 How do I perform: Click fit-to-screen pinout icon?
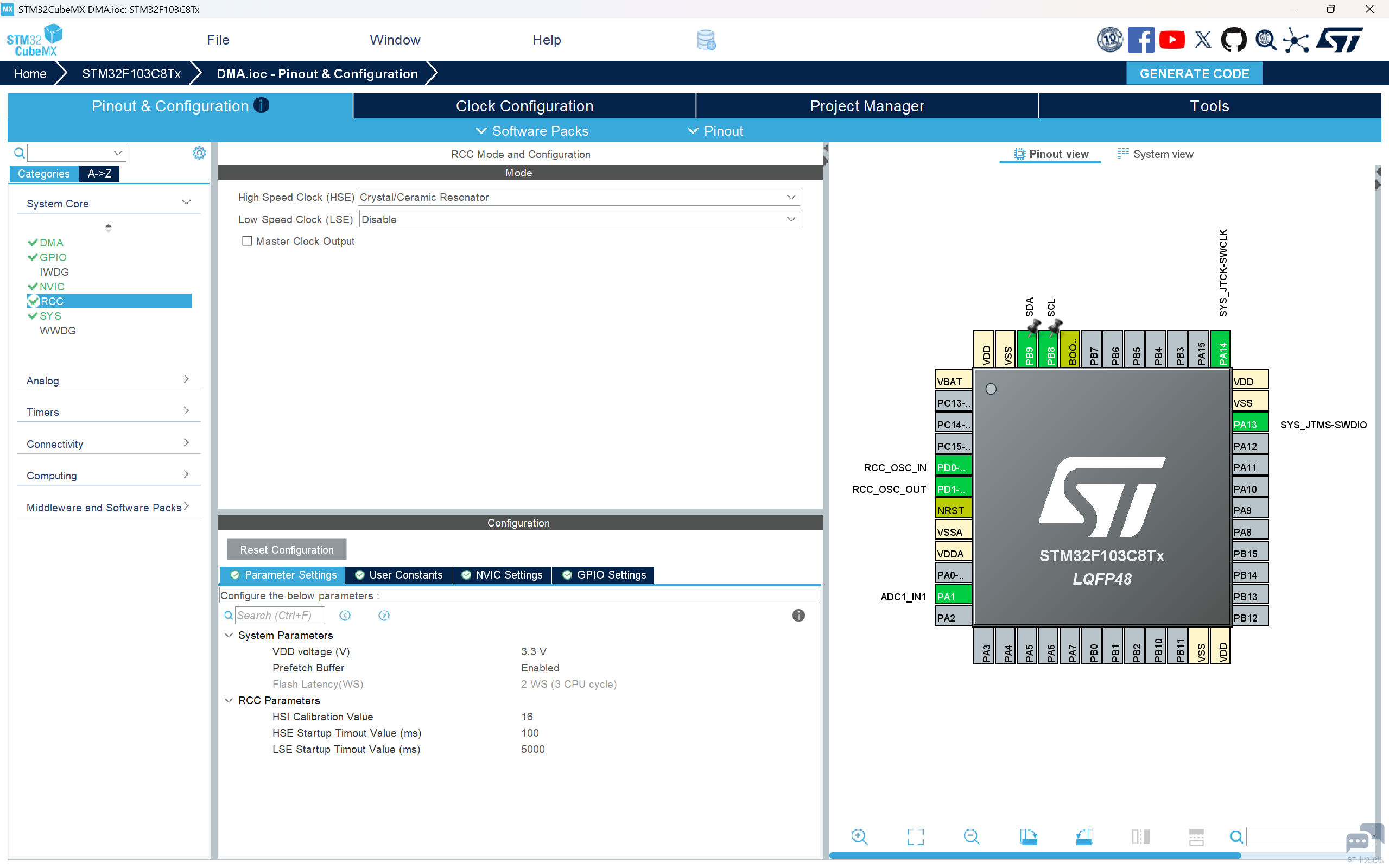(x=915, y=837)
